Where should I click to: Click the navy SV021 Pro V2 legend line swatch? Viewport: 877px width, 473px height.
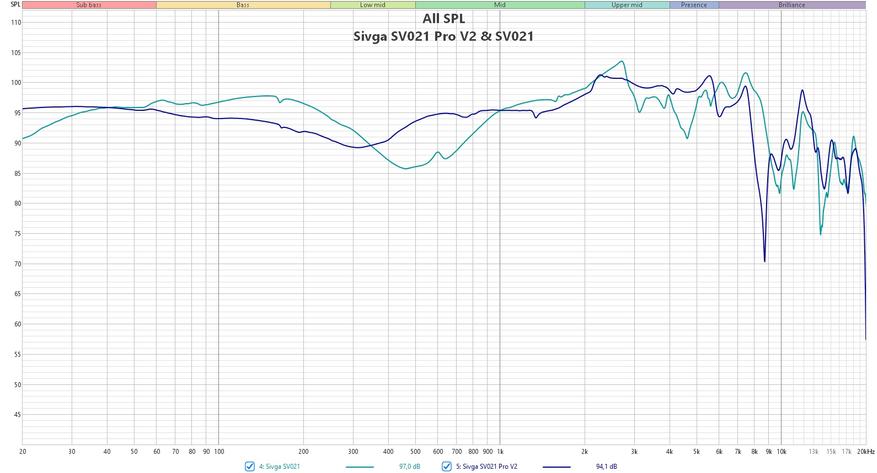coord(557,467)
